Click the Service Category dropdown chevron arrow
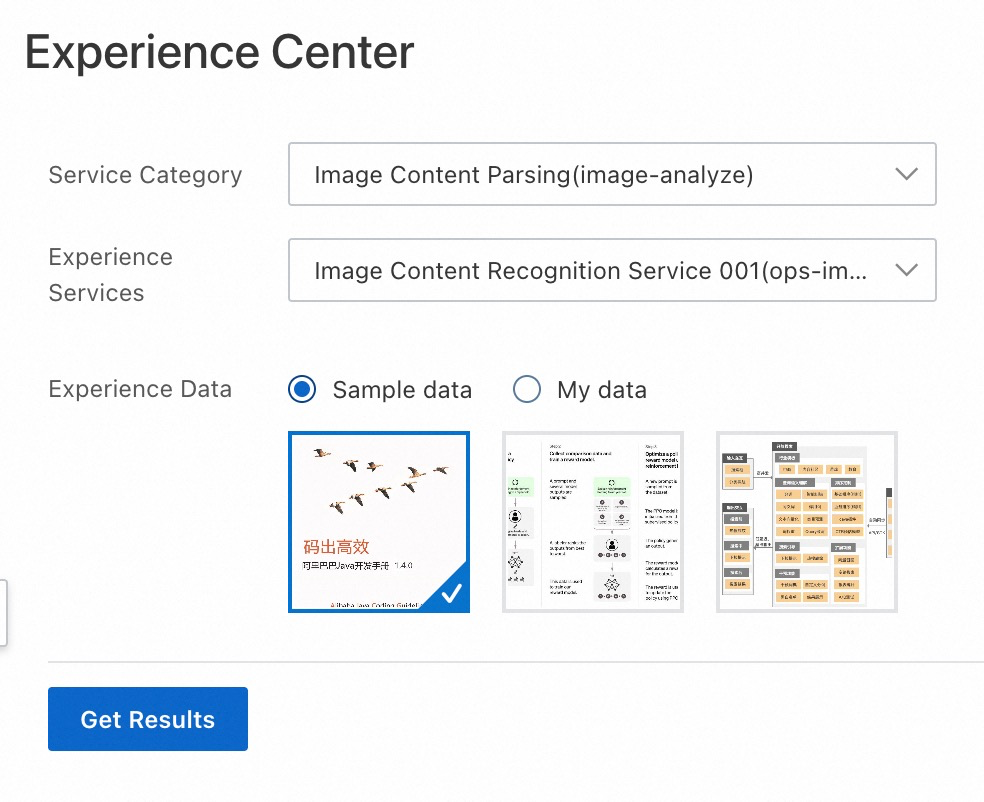 pyautogui.click(x=906, y=174)
